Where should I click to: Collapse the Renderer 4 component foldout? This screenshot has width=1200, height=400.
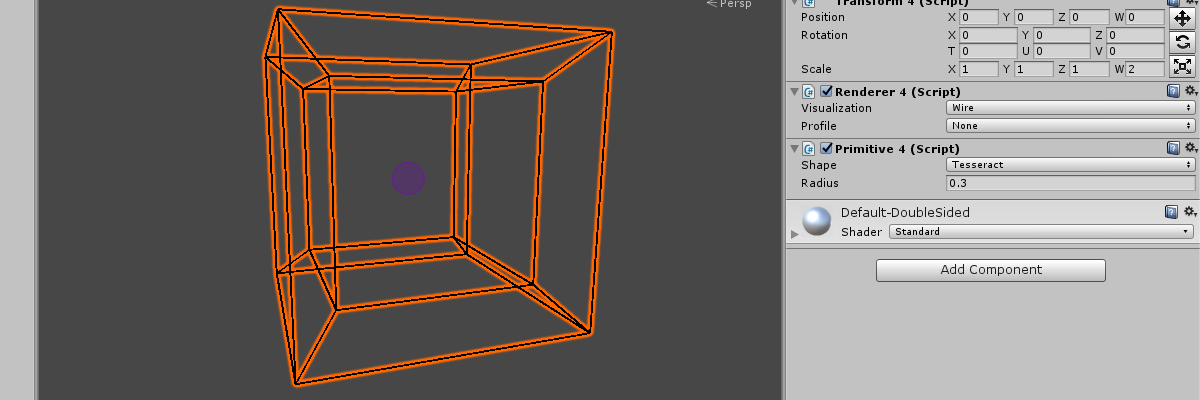click(794, 91)
